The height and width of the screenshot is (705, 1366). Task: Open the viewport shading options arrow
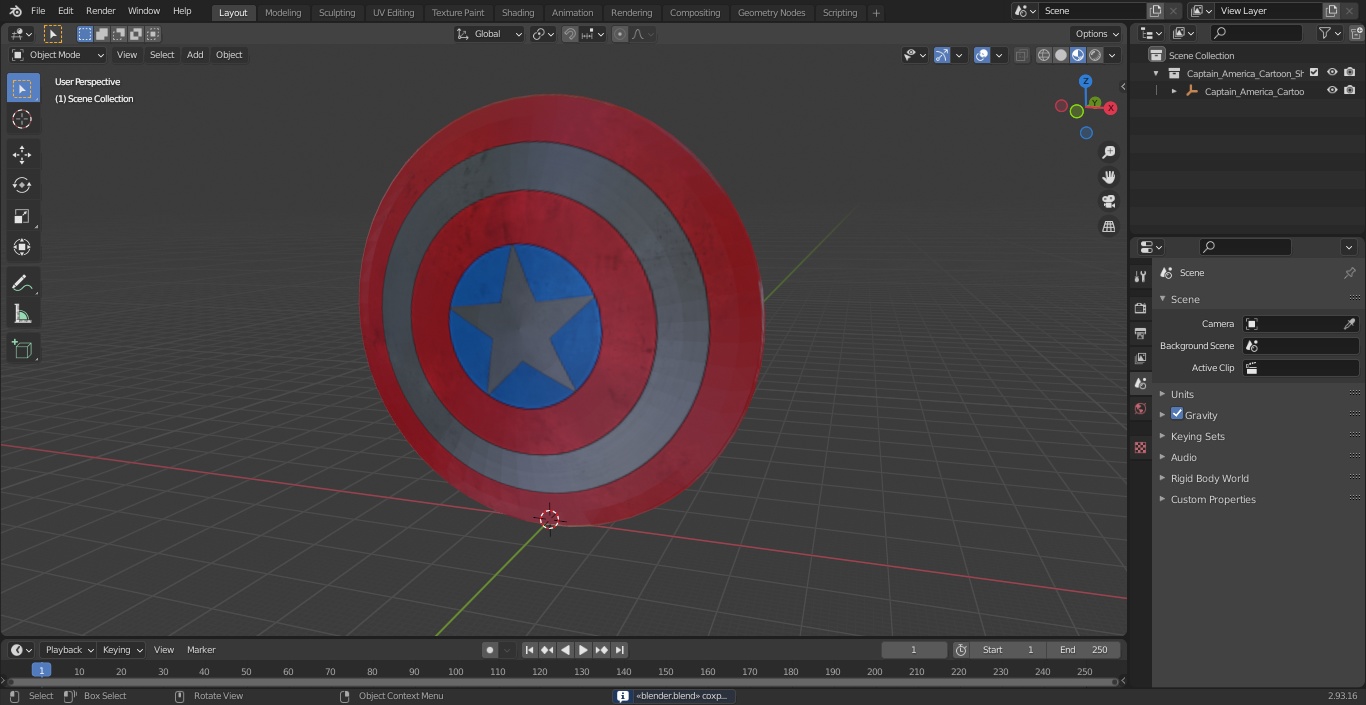tap(1112, 55)
